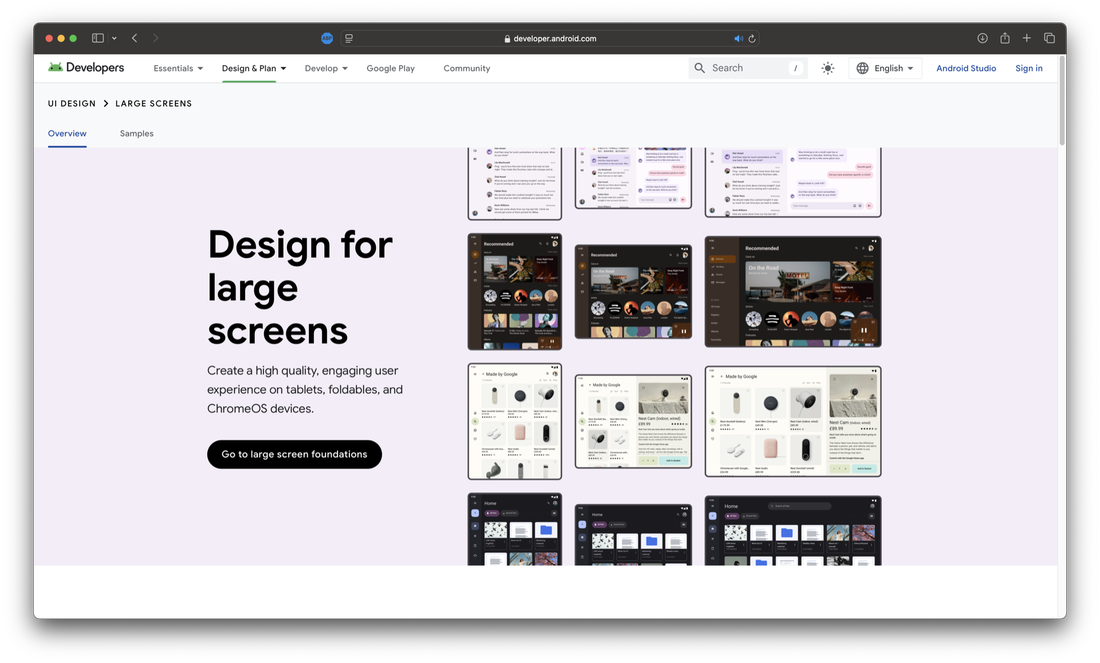
Task: Click the search magnifier icon
Action: [699, 68]
